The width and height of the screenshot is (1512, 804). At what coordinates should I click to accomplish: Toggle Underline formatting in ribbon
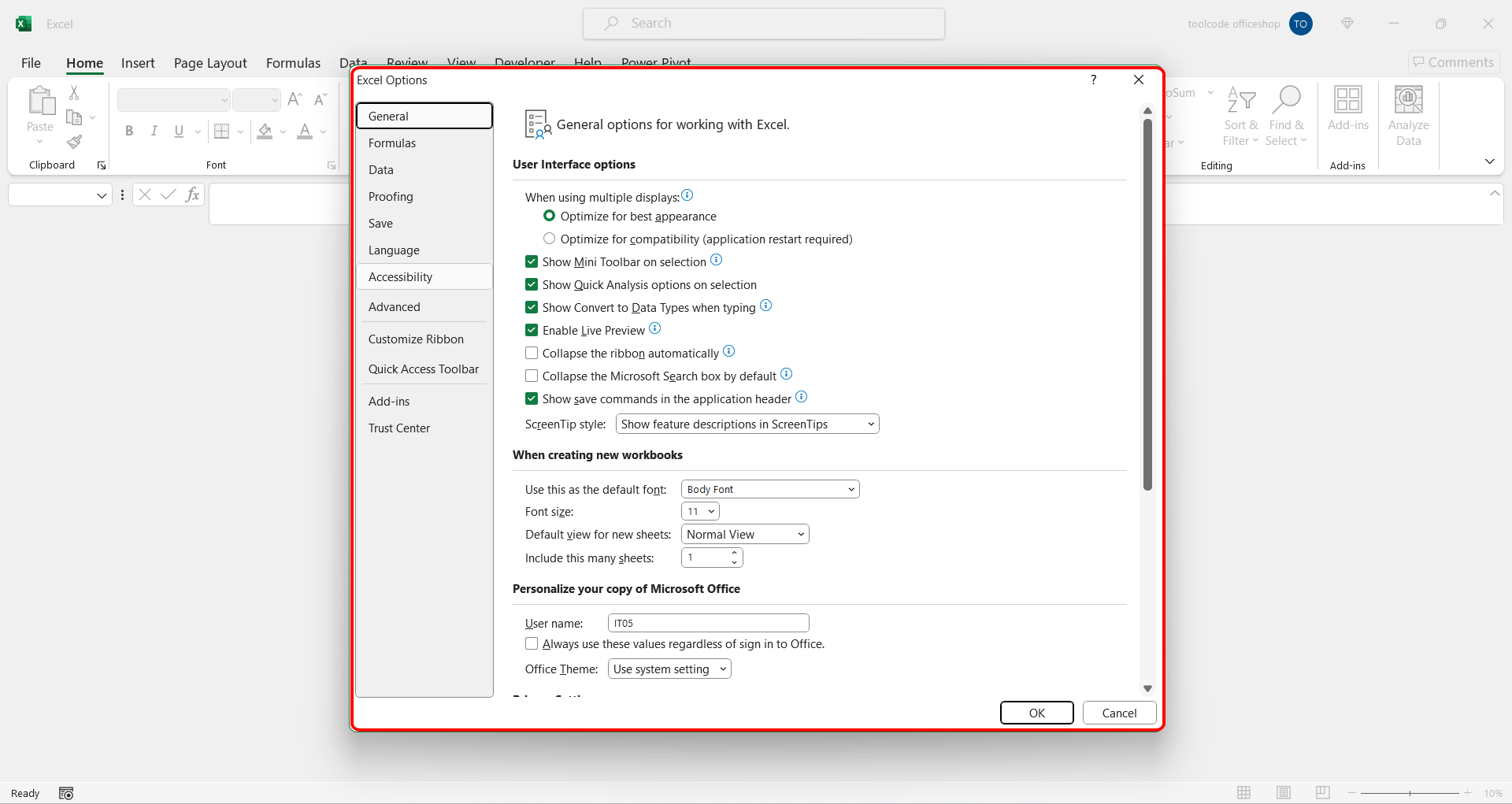[x=179, y=131]
